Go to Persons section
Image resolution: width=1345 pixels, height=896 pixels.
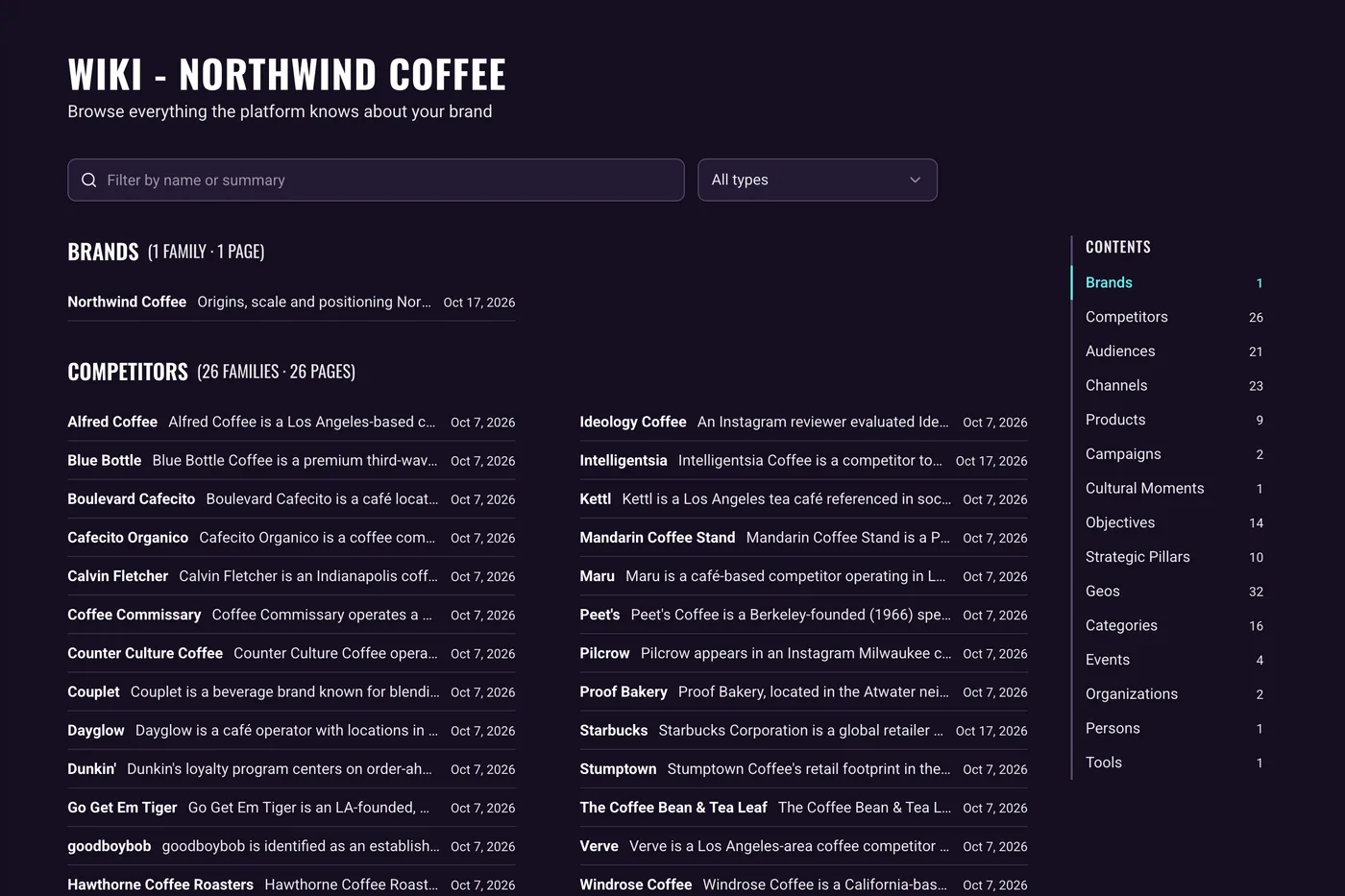pos(1174,728)
